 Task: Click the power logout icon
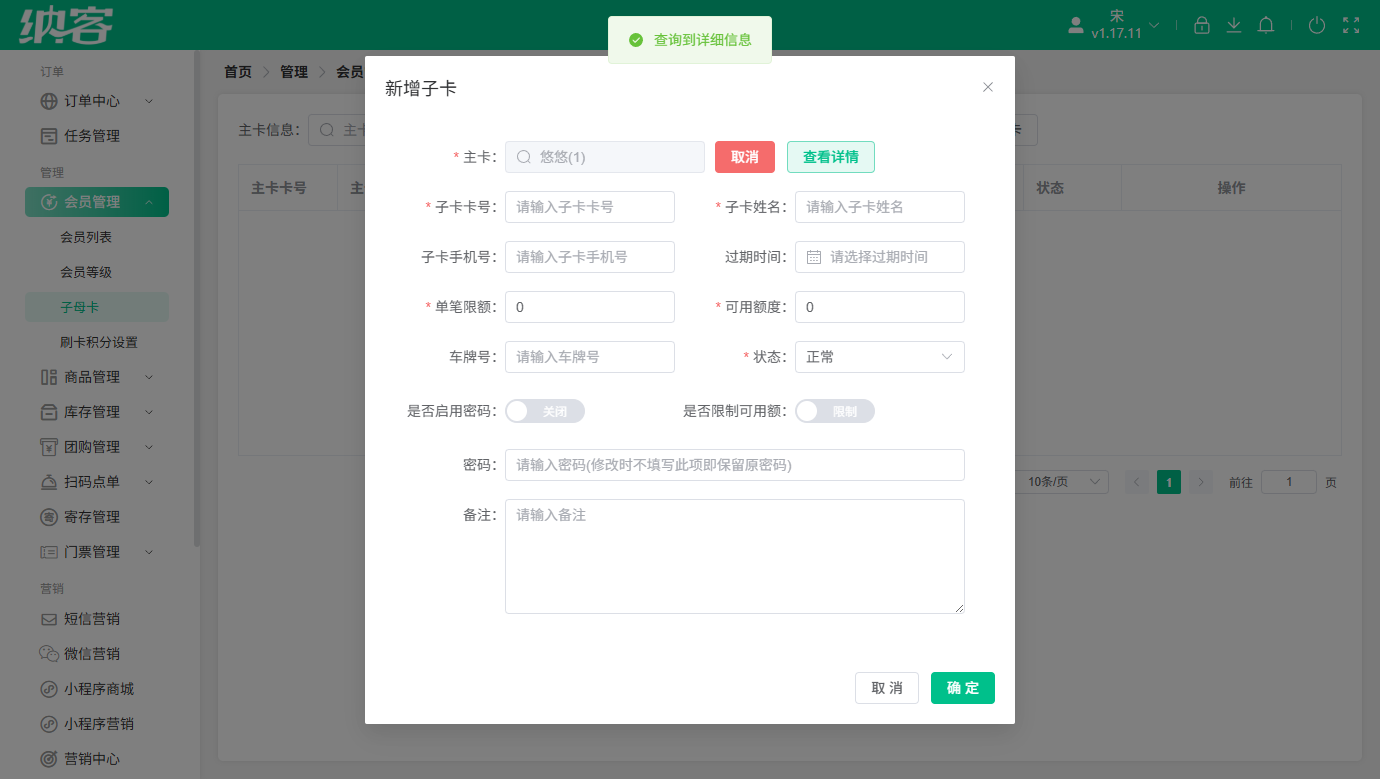pyautogui.click(x=1317, y=25)
